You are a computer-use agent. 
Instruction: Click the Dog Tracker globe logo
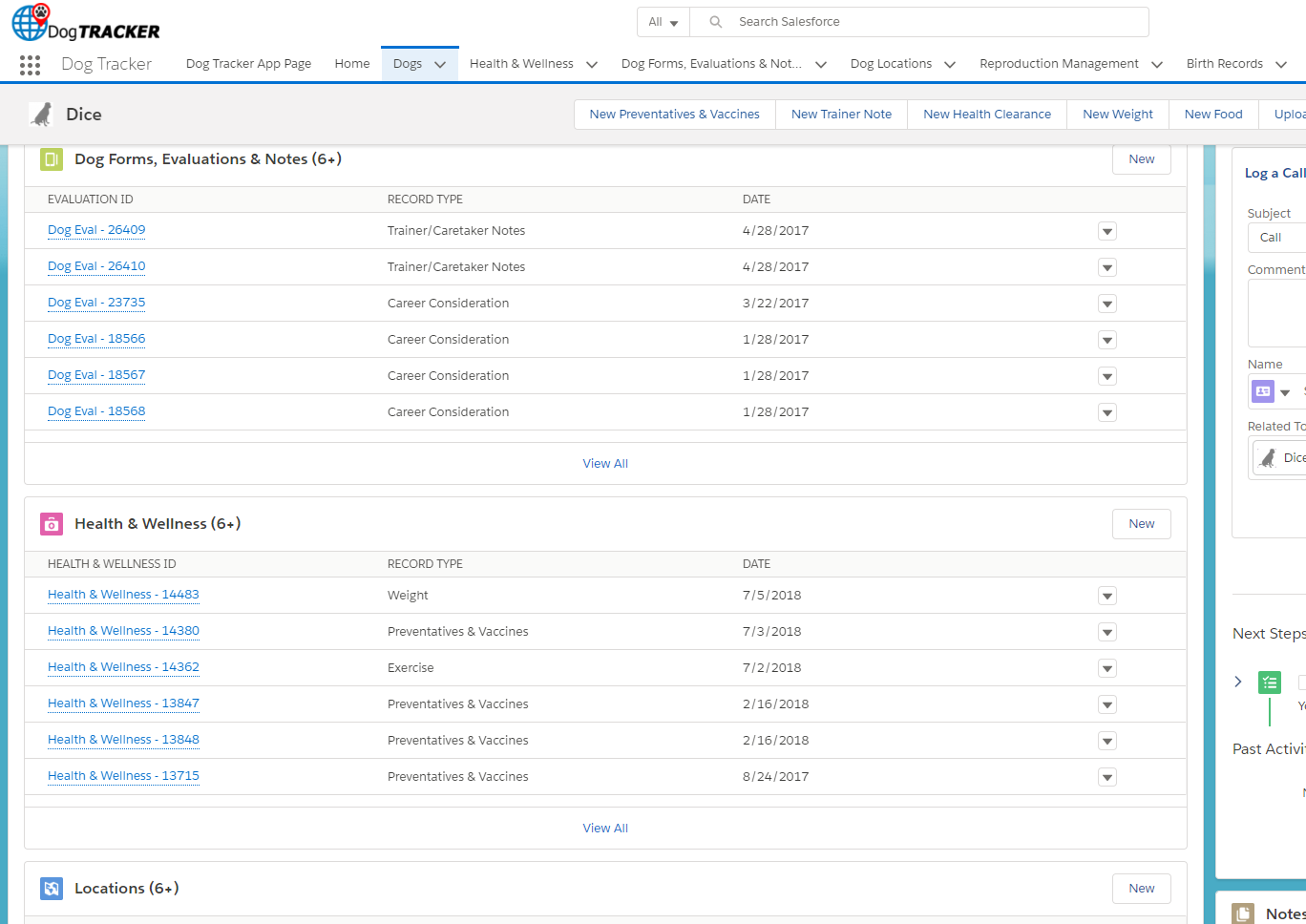click(x=31, y=22)
